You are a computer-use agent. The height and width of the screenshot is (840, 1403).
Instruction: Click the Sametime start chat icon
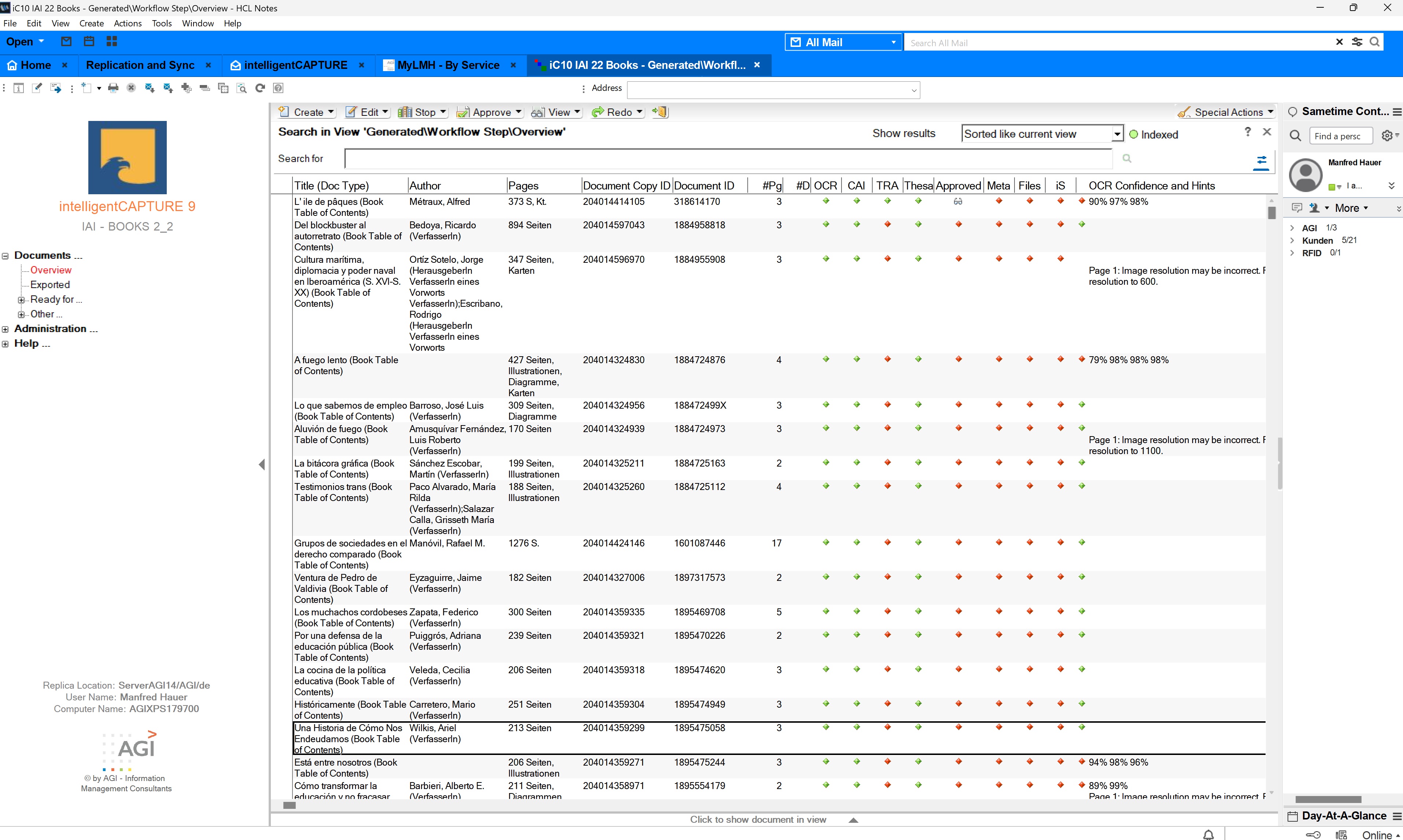point(1297,208)
